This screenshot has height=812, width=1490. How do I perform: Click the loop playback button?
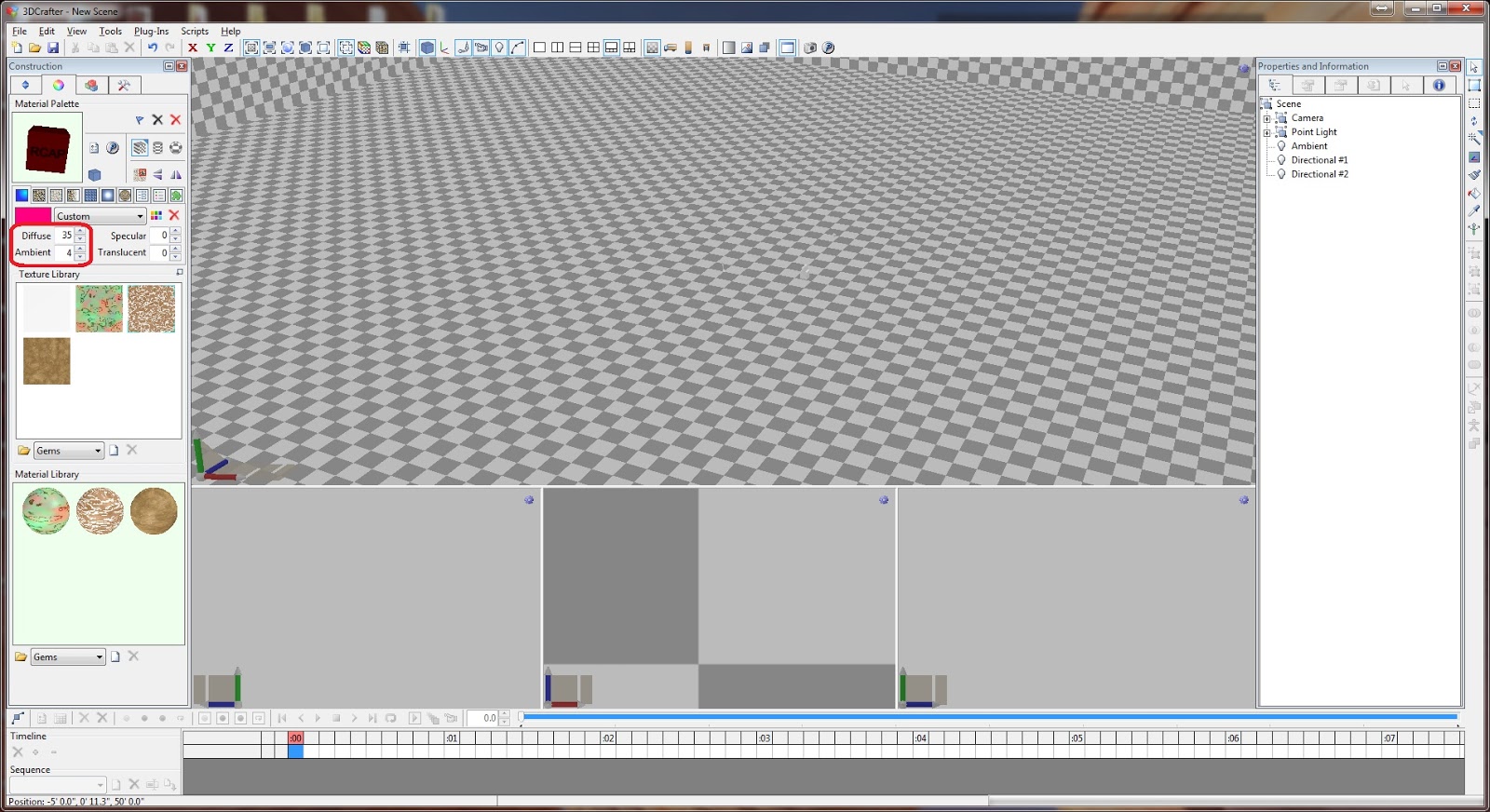[x=391, y=718]
